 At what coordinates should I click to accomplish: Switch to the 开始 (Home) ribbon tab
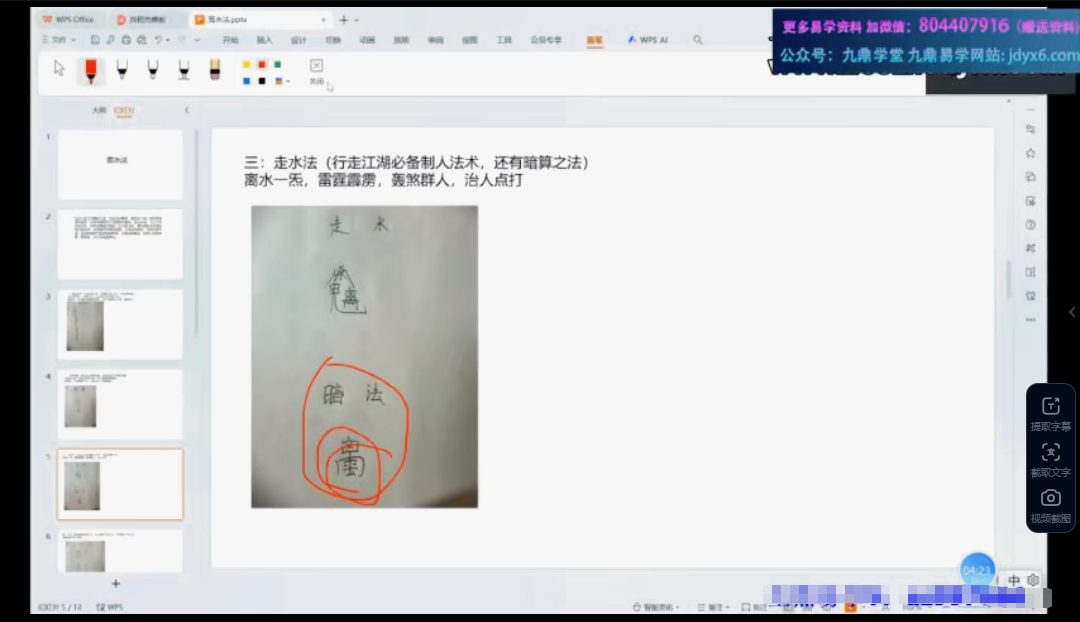tap(230, 40)
